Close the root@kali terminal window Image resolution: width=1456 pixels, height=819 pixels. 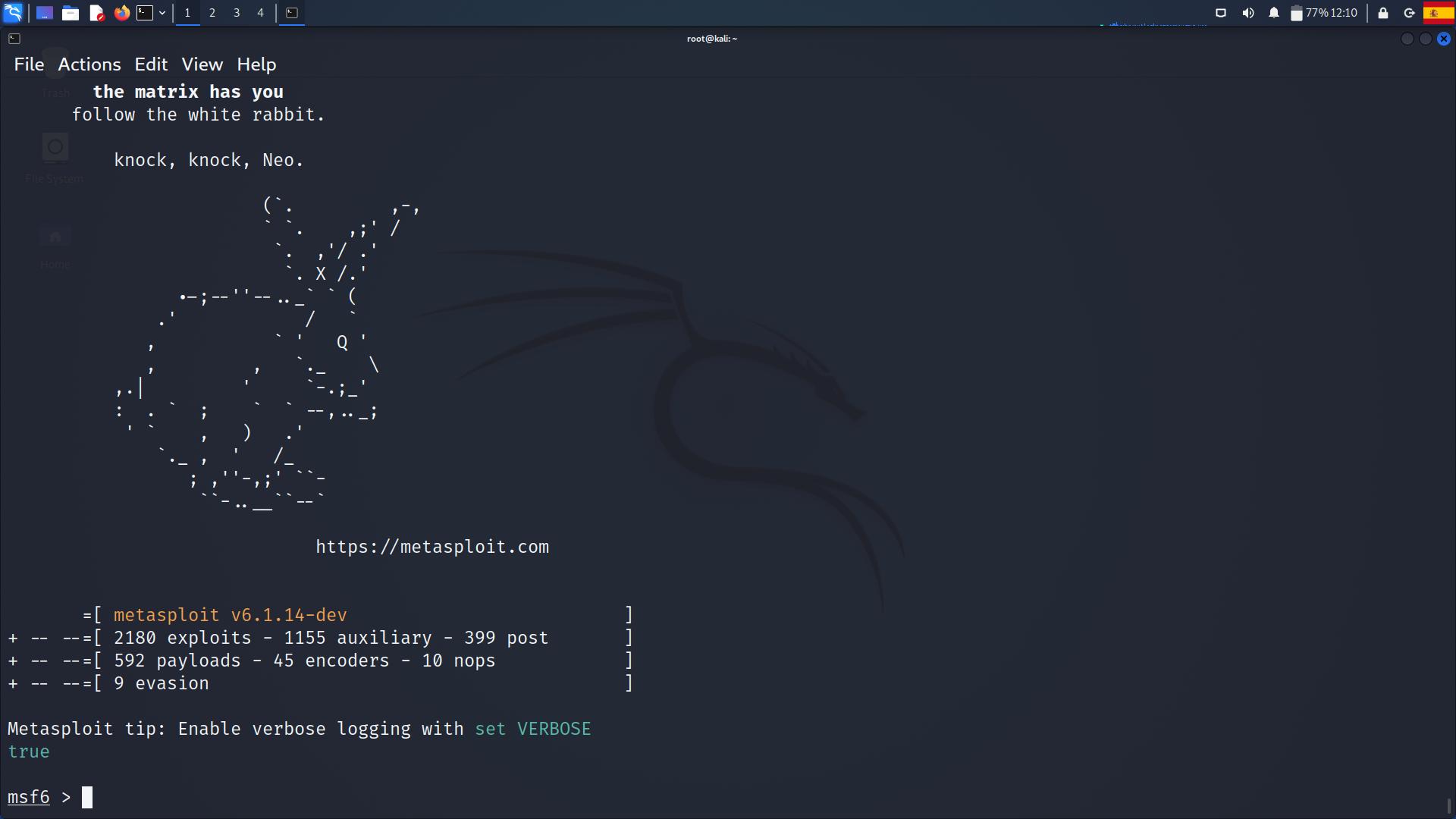tap(1444, 39)
